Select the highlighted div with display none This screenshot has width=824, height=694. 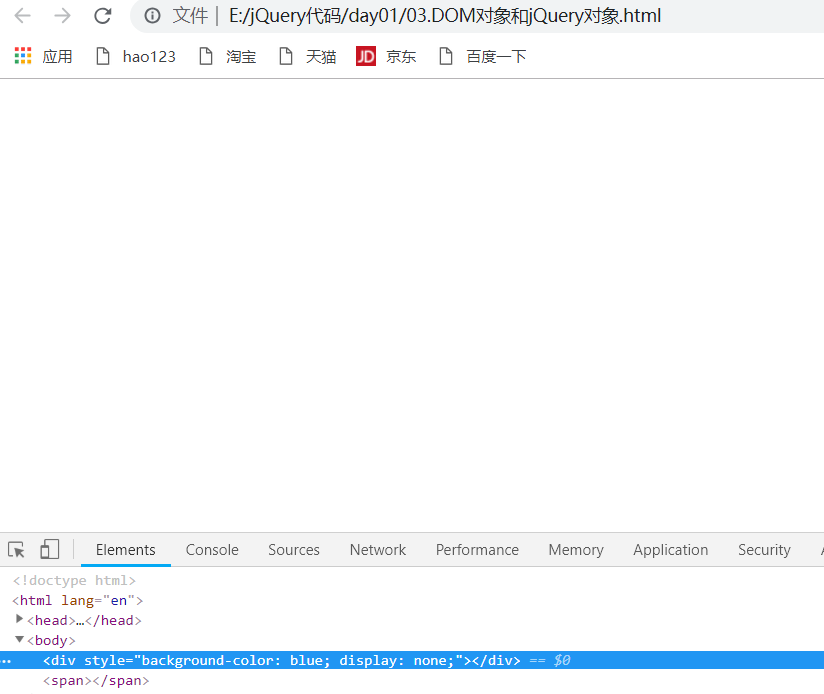tap(412, 660)
